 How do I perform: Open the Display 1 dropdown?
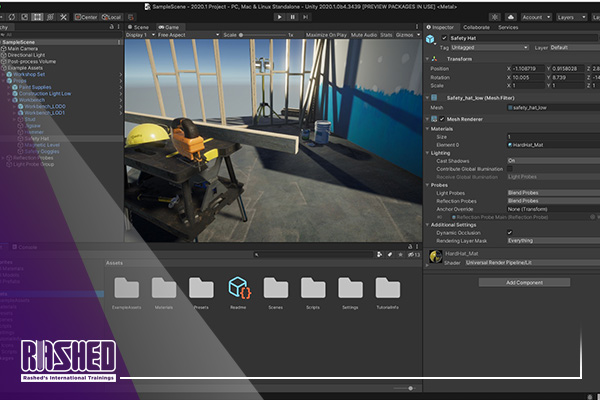[x=140, y=35]
